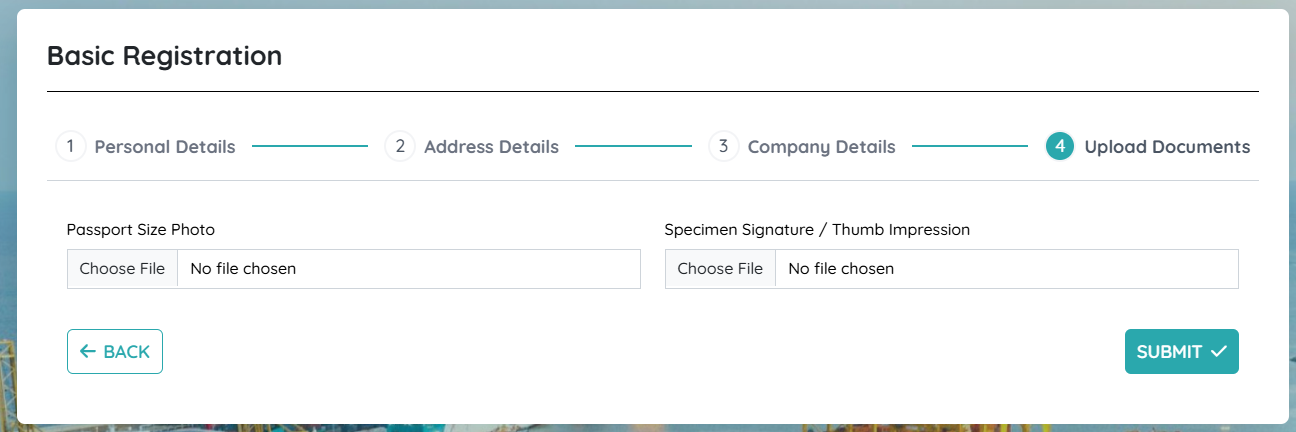Click the Passport Size Photo label
Screen dimensions: 1296x432
(x=141, y=229)
